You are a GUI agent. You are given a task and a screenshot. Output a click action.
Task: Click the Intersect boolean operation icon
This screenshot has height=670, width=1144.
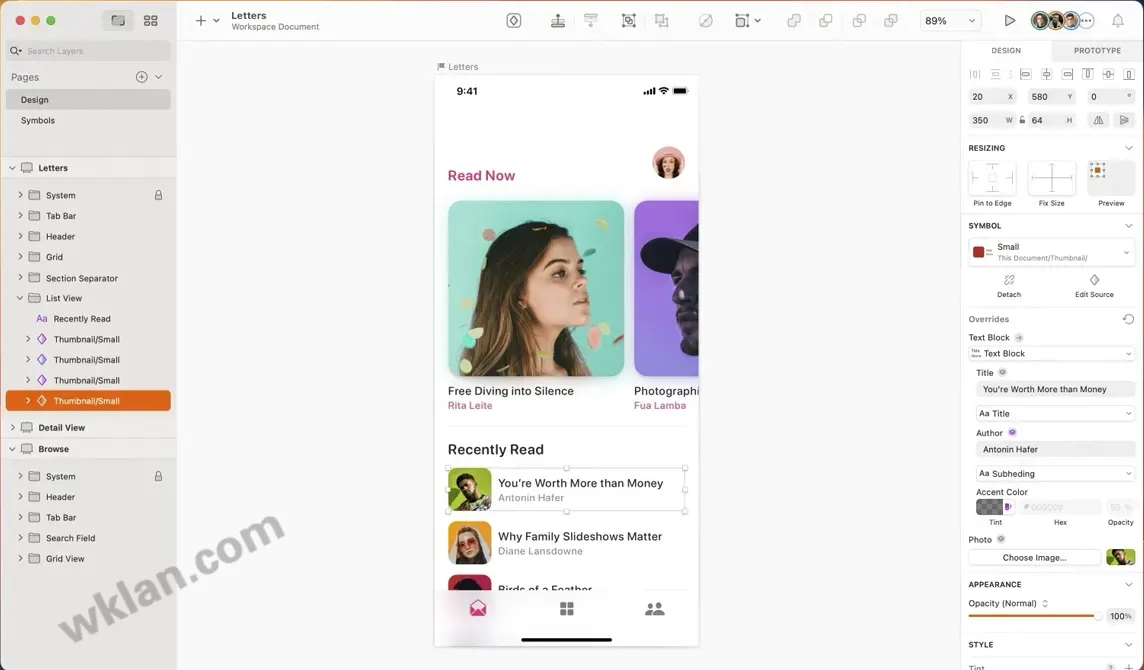pyautogui.click(x=859, y=20)
